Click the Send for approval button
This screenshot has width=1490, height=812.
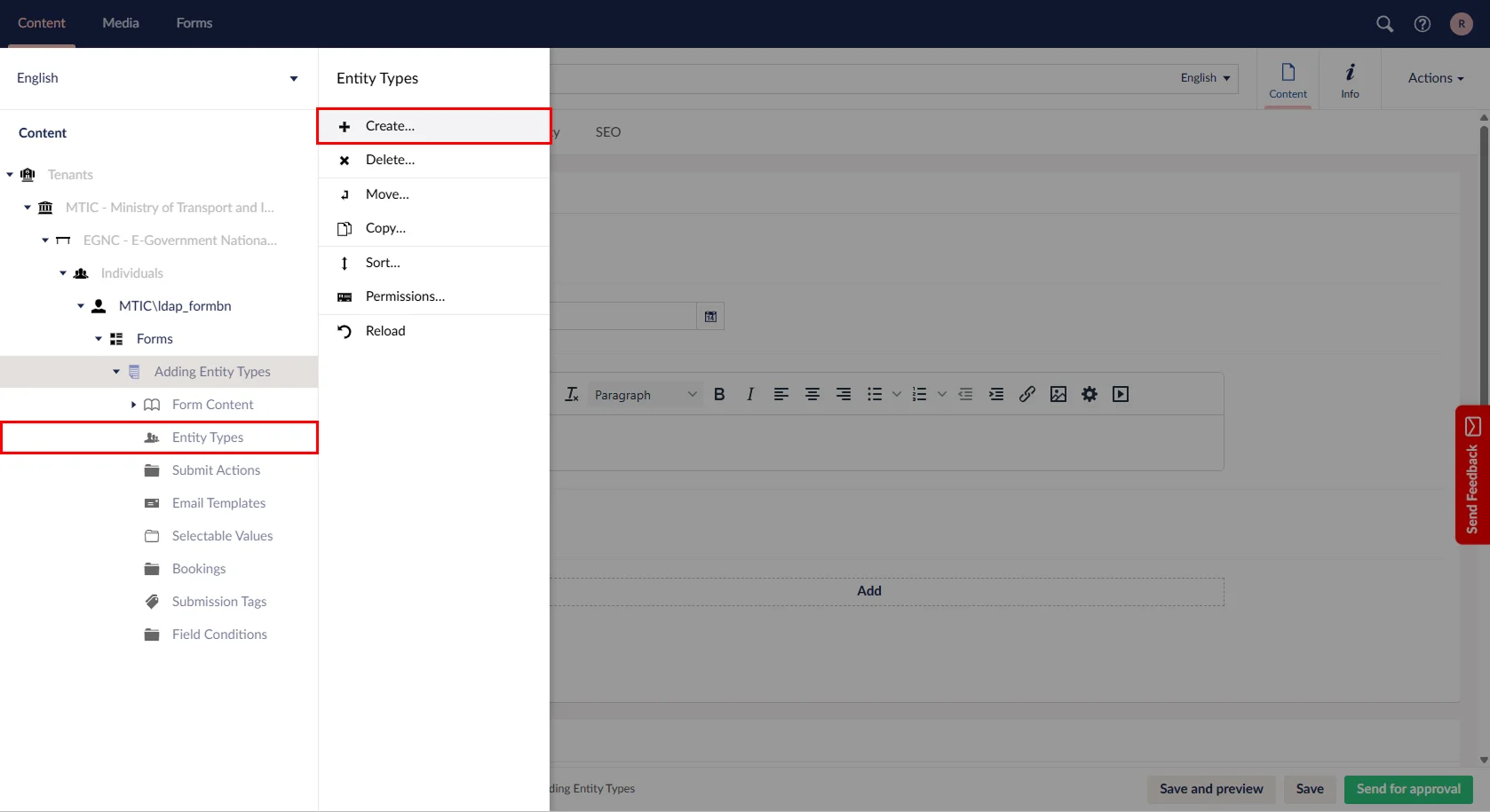coord(1407,789)
